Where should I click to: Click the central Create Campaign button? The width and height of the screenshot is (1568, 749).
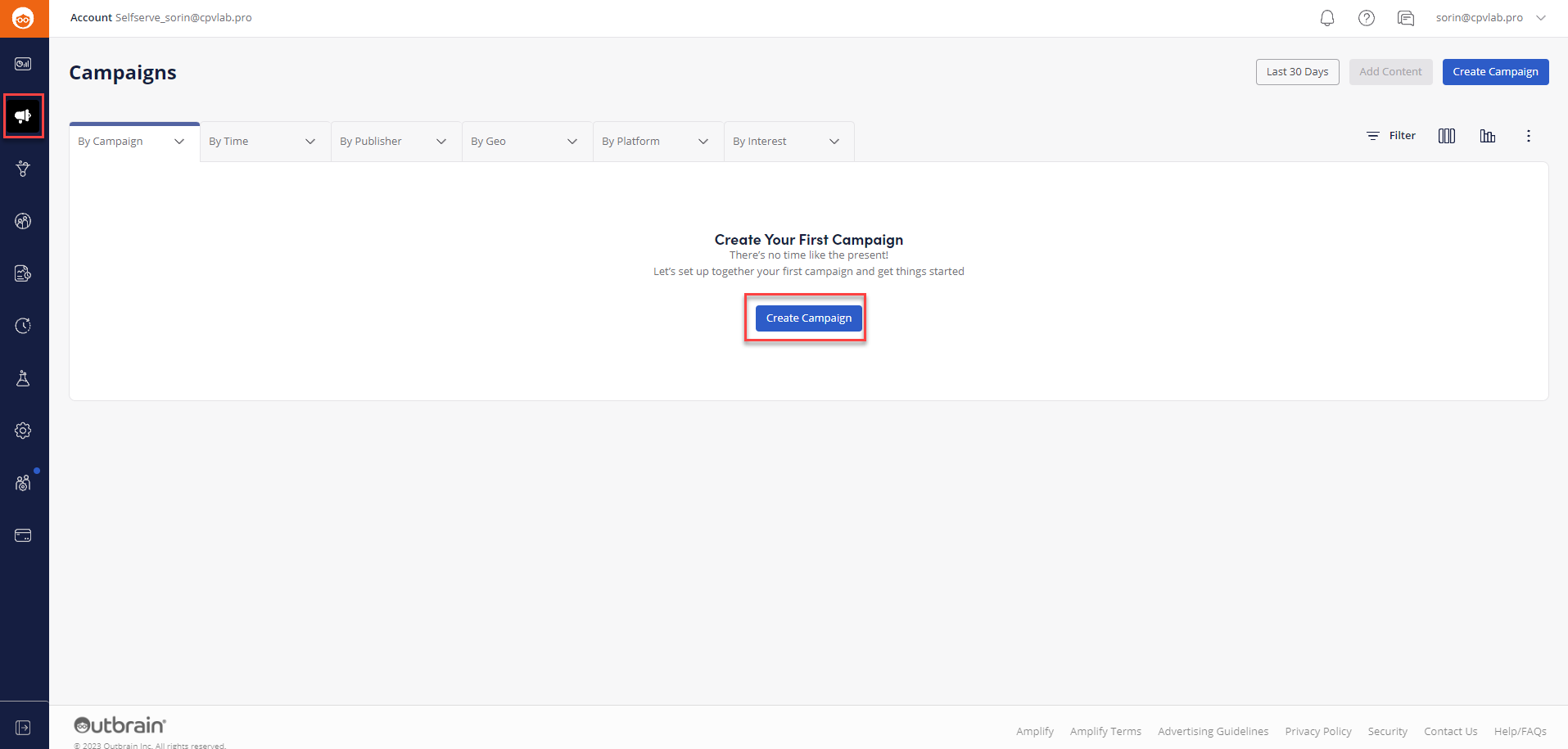pos(807,318)
